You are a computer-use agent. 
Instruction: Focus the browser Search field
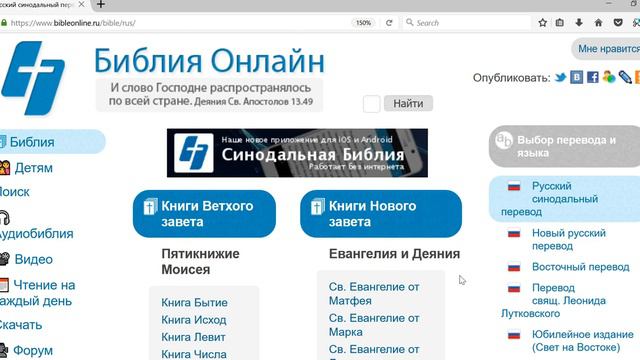(x=467, y=23)
